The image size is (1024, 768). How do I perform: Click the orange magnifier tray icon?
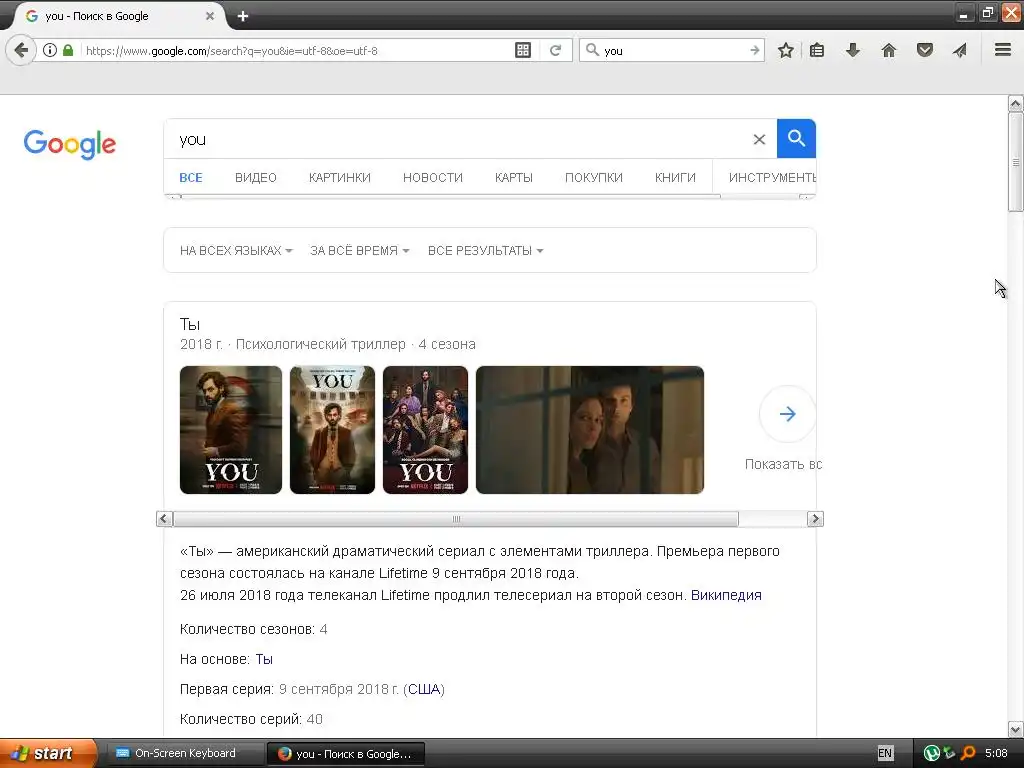[x=968, y=753]
